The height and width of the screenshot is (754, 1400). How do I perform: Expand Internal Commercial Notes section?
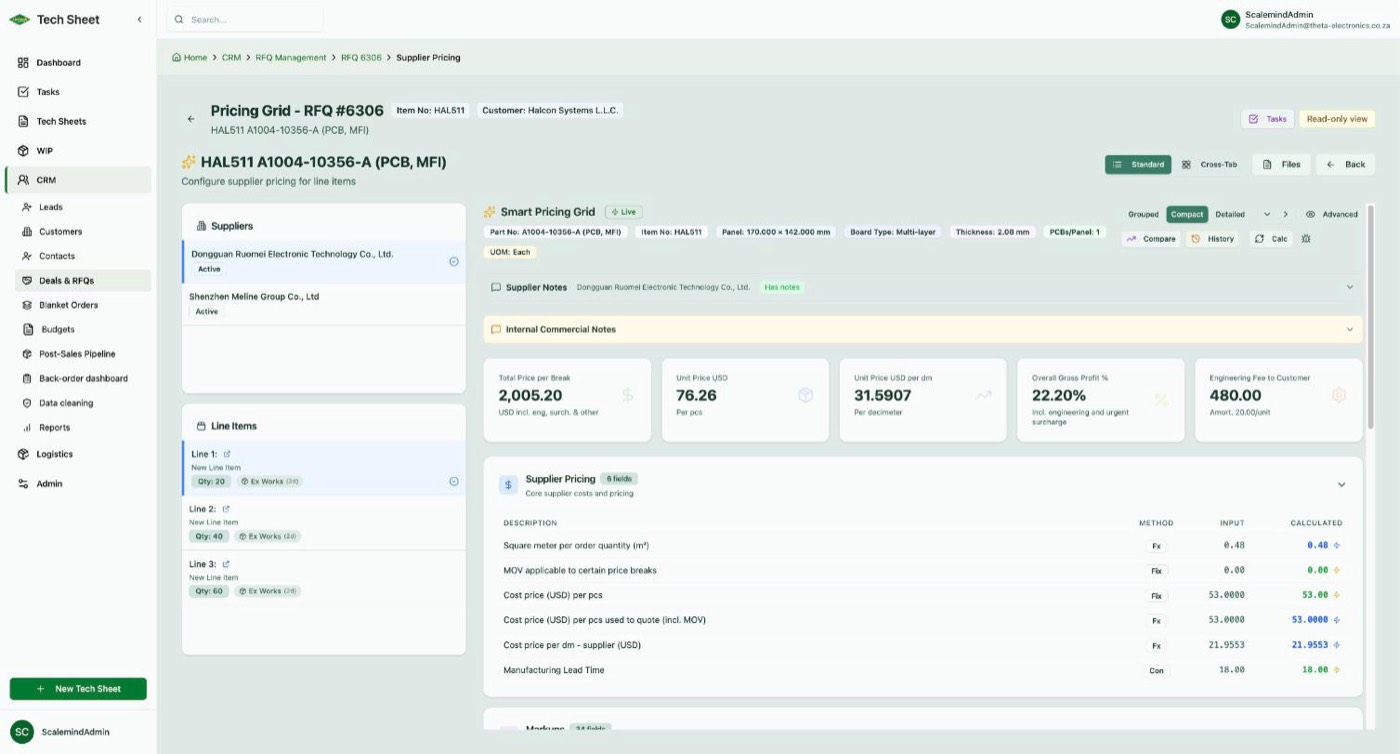1349,329
